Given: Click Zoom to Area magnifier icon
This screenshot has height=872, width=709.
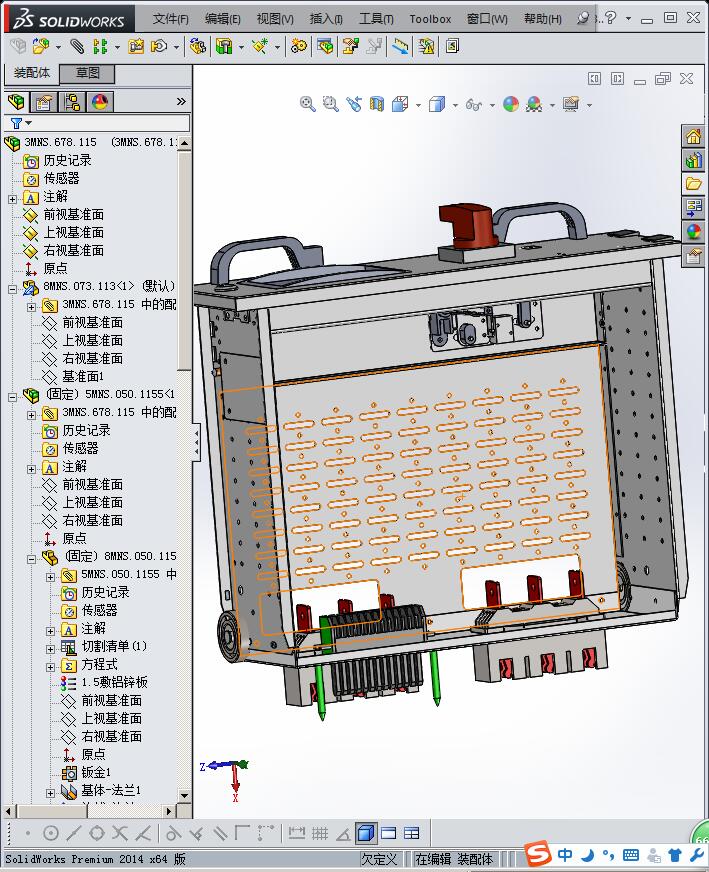Looking at the screenshot, I should (330, 104).
